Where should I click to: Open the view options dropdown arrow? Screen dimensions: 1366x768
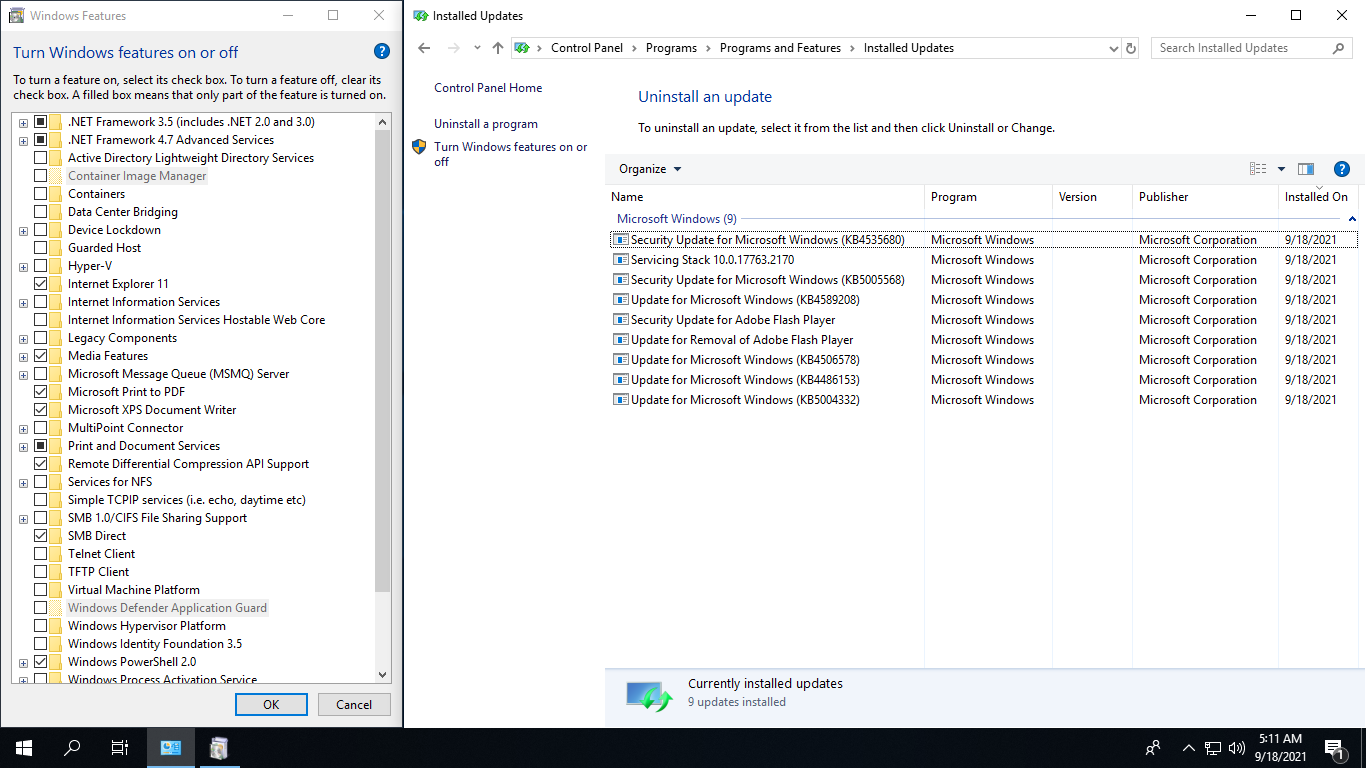(x=1281, y=169)
